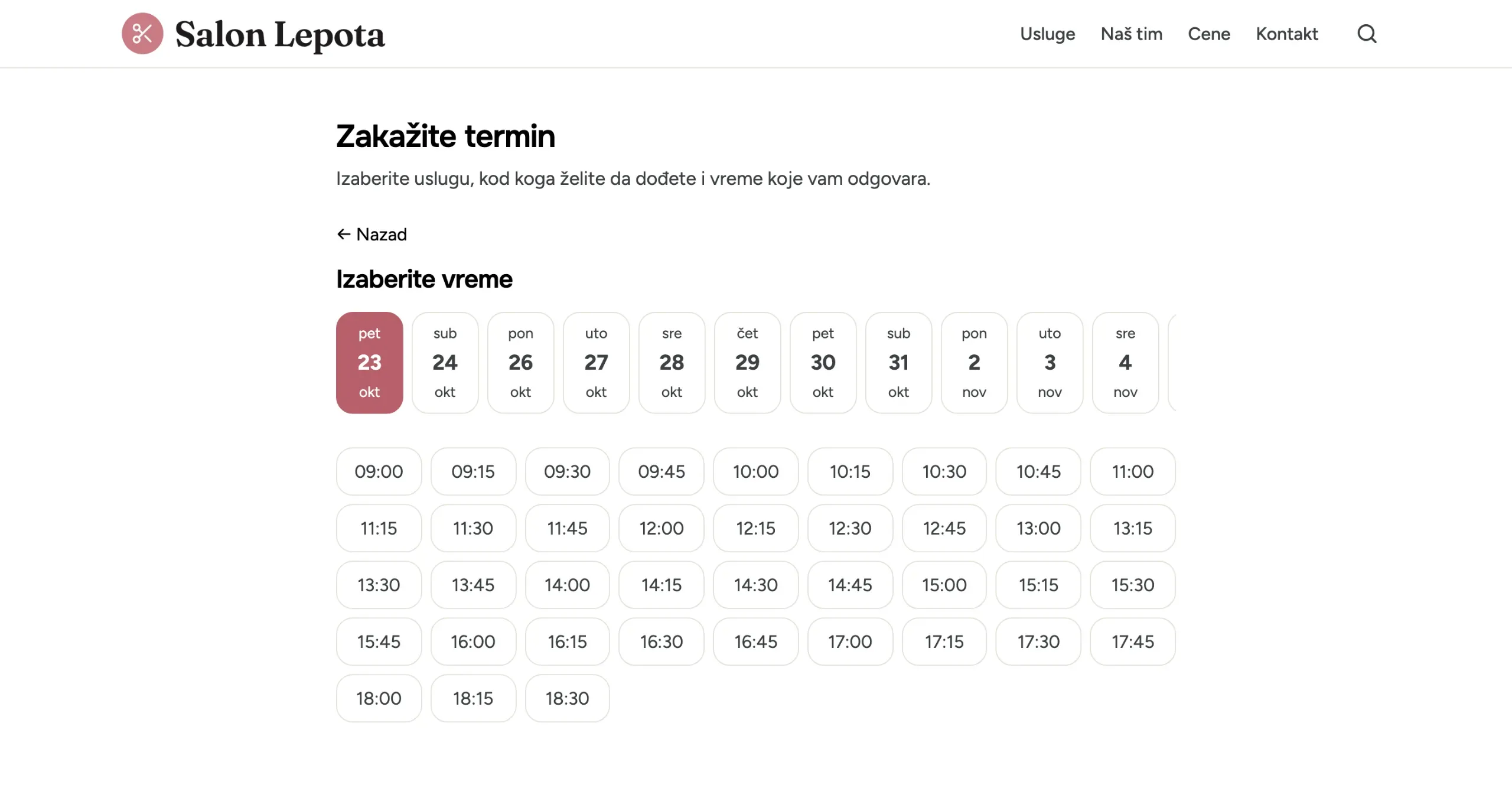Open the Usluge menu item

[x=1047, y=34]
